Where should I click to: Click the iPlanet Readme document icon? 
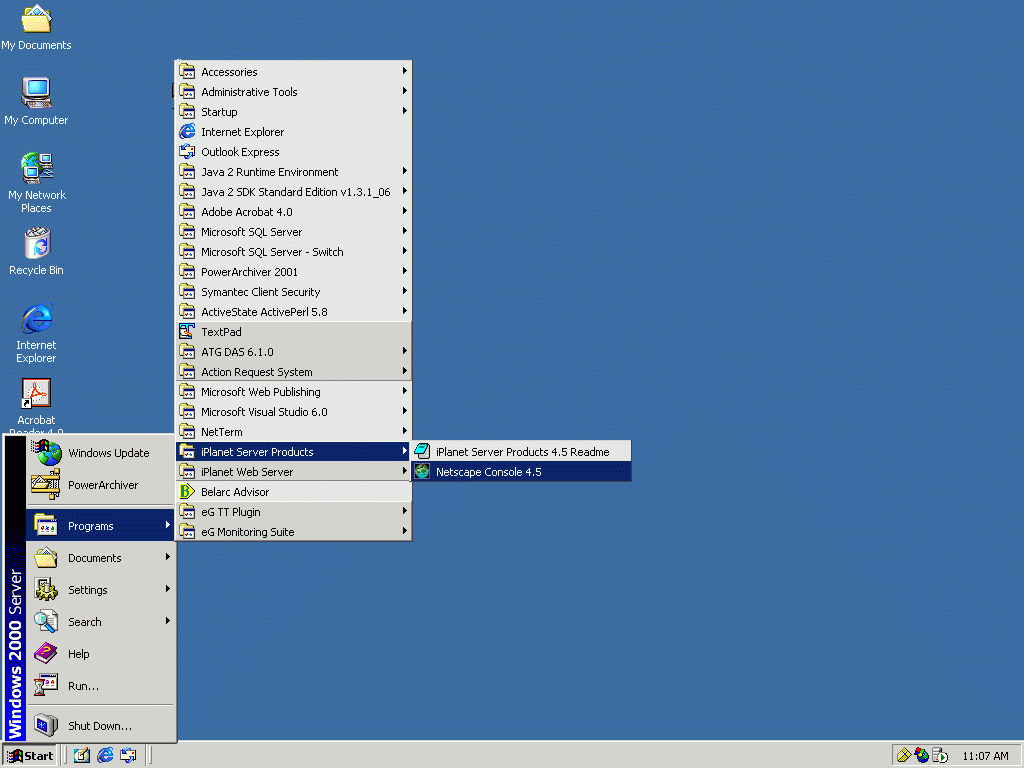(422, 451)
